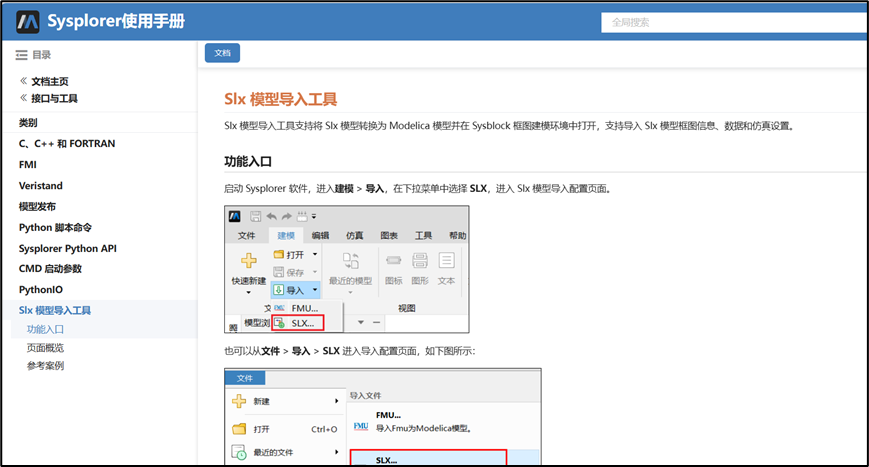This screenshot has width=869, height=467.
Task: Switch to the 工具 ribbon tab
Action: pos(423,235)
